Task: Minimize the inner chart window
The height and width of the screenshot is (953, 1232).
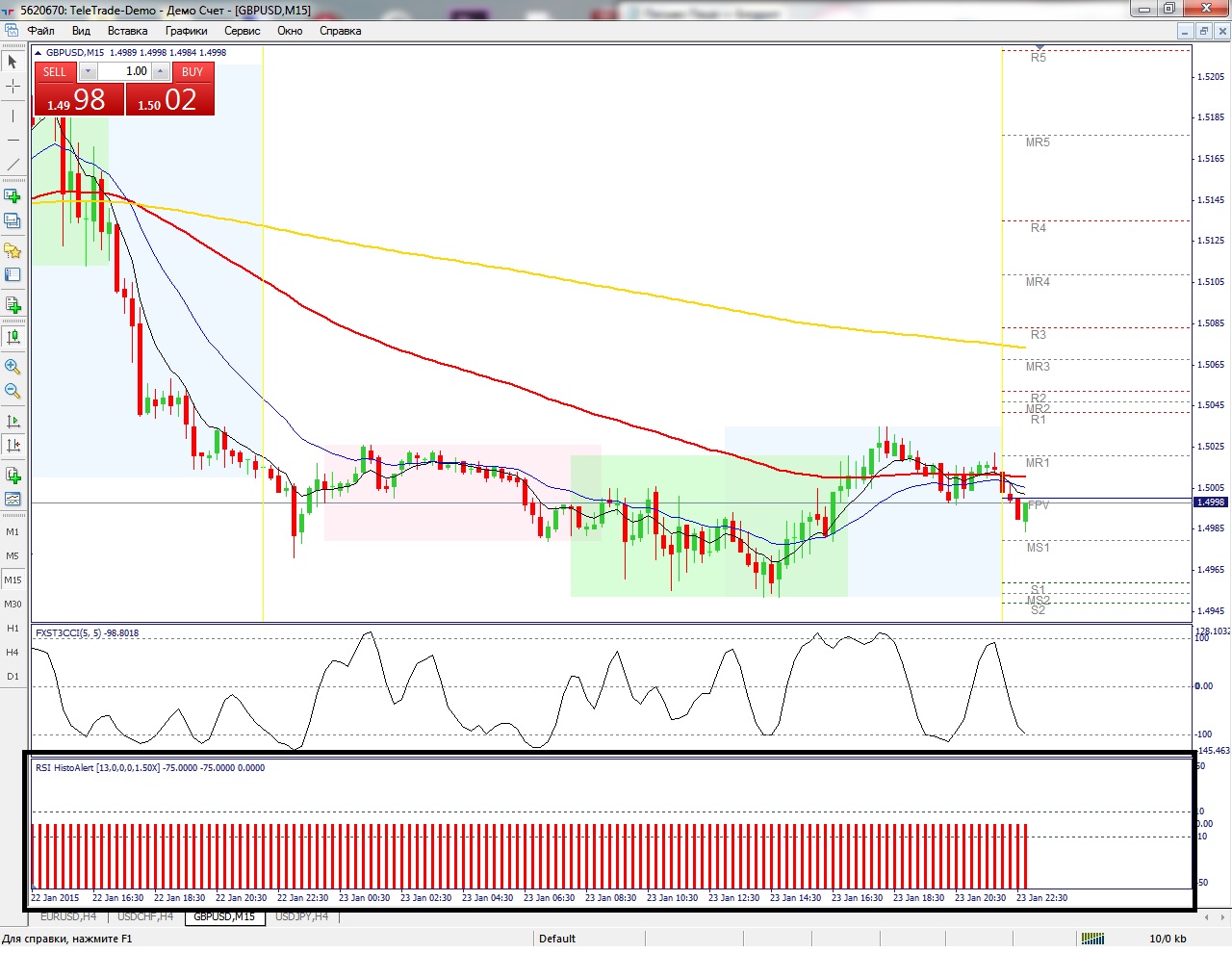Action: [1185, 31]
